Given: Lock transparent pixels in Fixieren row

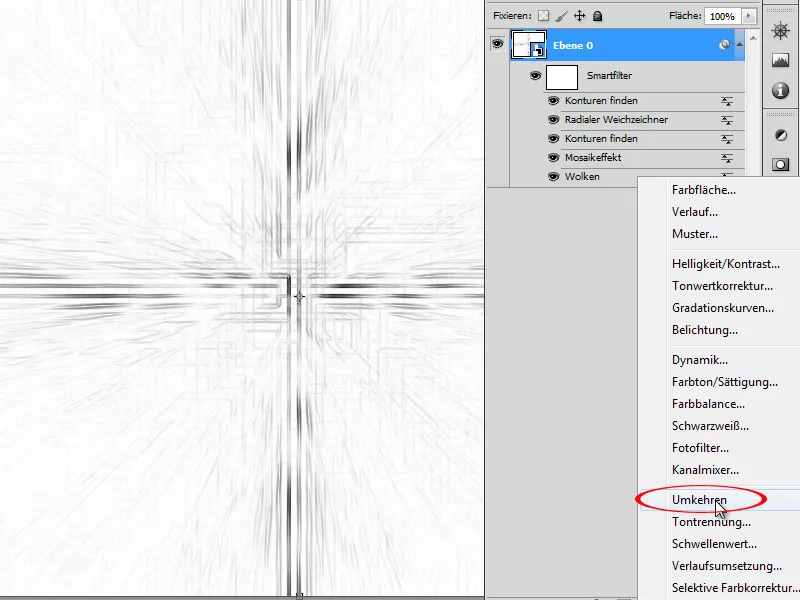Looking at the screenshot, I should pyautogui.click(x=543, y=16).
